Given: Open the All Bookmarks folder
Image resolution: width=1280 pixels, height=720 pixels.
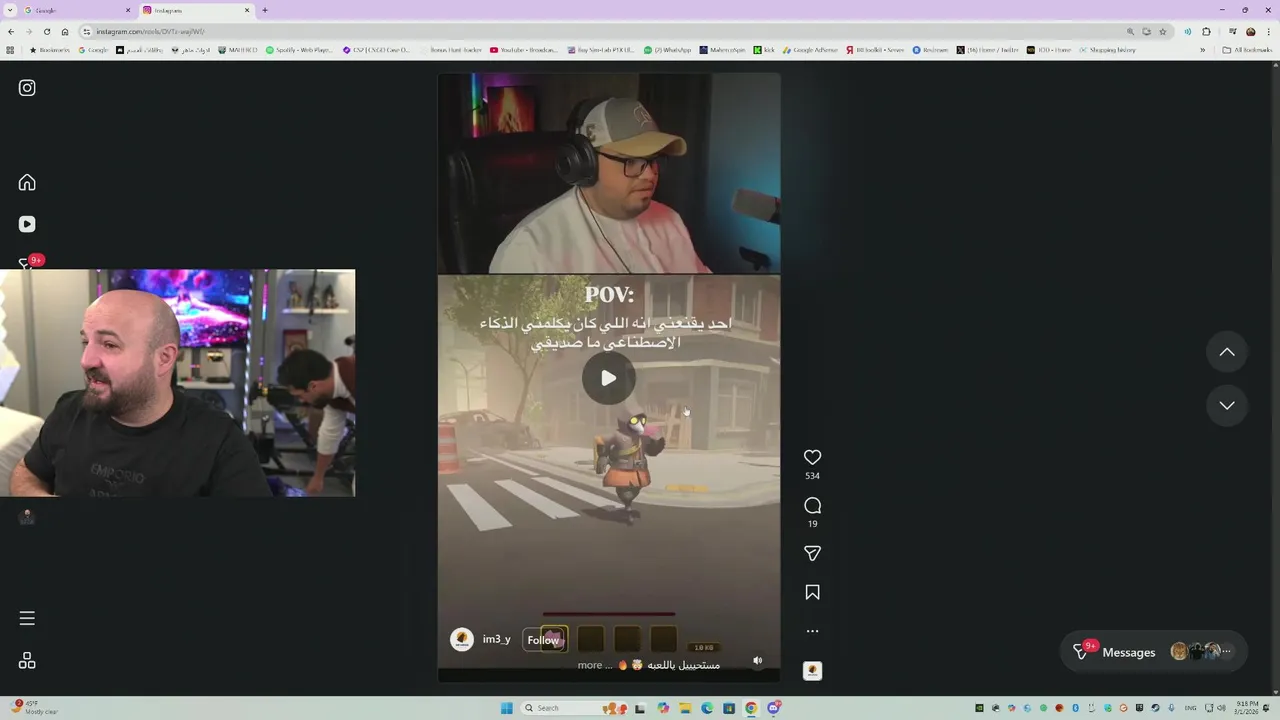Looking at the screenshot, I should 1247,50.
